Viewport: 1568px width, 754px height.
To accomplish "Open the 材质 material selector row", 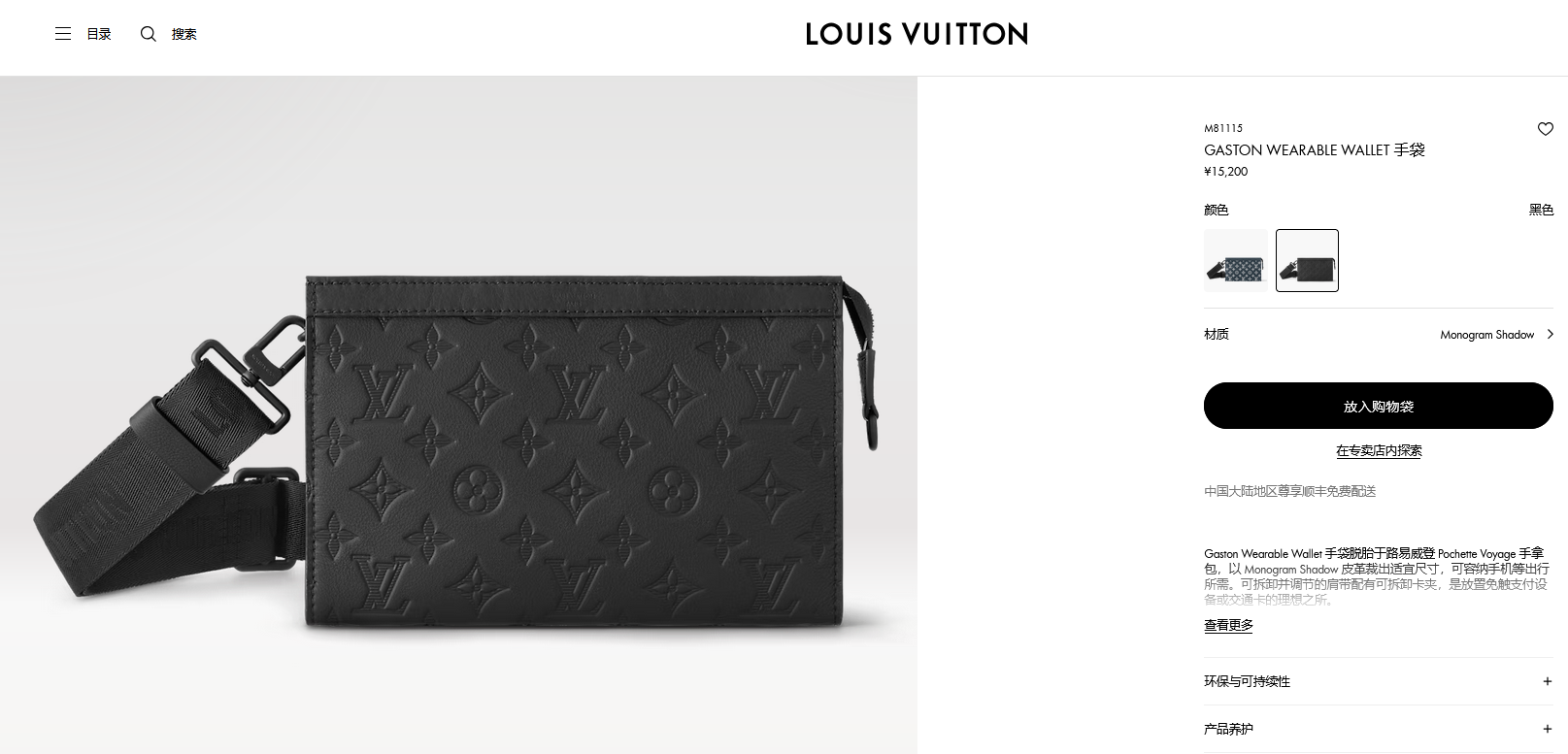I will pyautogui.click(x=1379, y=334).
